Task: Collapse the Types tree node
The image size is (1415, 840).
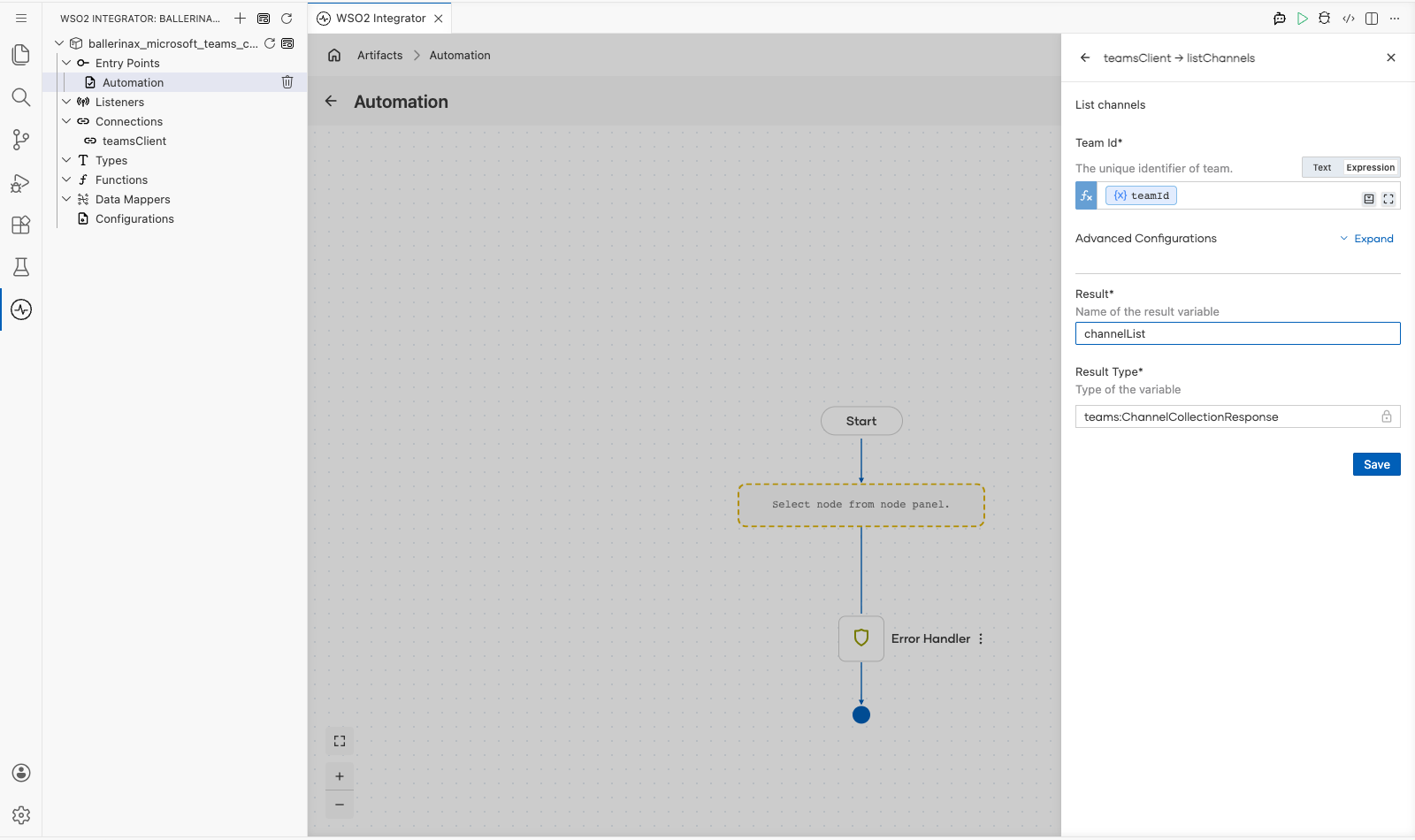Action: click(x=66, y=159)
